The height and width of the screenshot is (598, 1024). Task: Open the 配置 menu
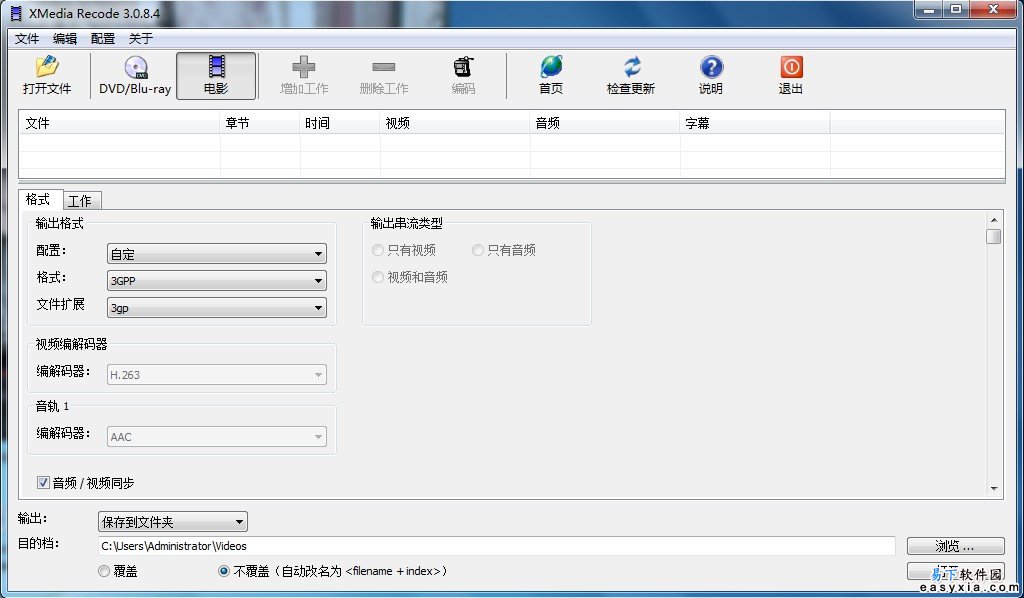pos(103,39)
